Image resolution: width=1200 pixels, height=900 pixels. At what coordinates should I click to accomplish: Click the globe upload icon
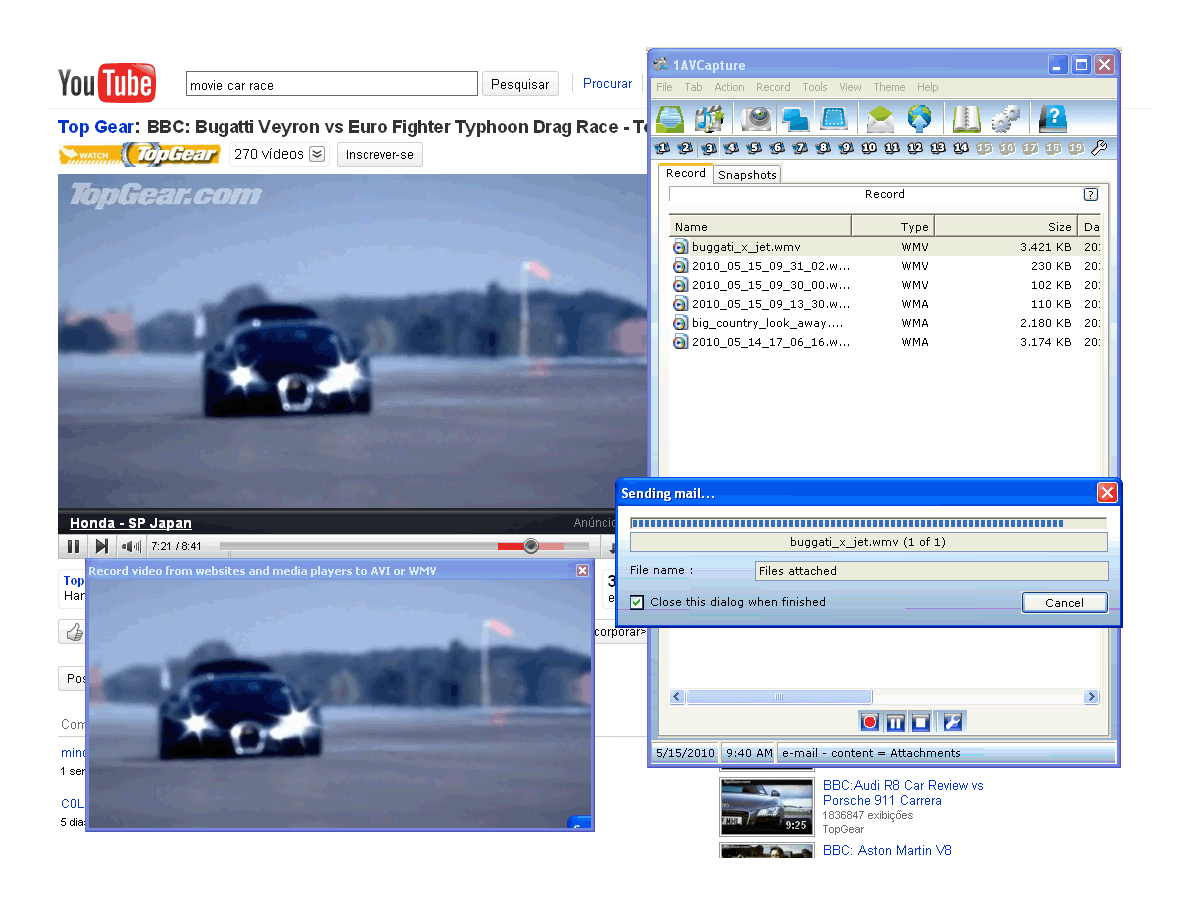coord(919,119)
